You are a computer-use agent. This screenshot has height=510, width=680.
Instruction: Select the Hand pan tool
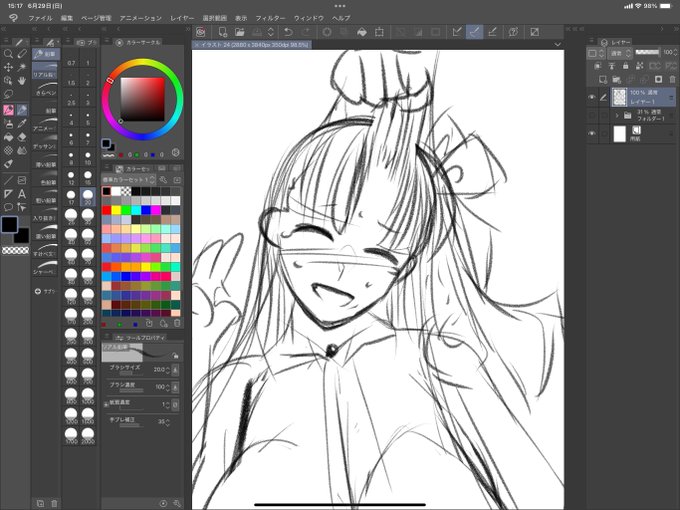point(22,81)
